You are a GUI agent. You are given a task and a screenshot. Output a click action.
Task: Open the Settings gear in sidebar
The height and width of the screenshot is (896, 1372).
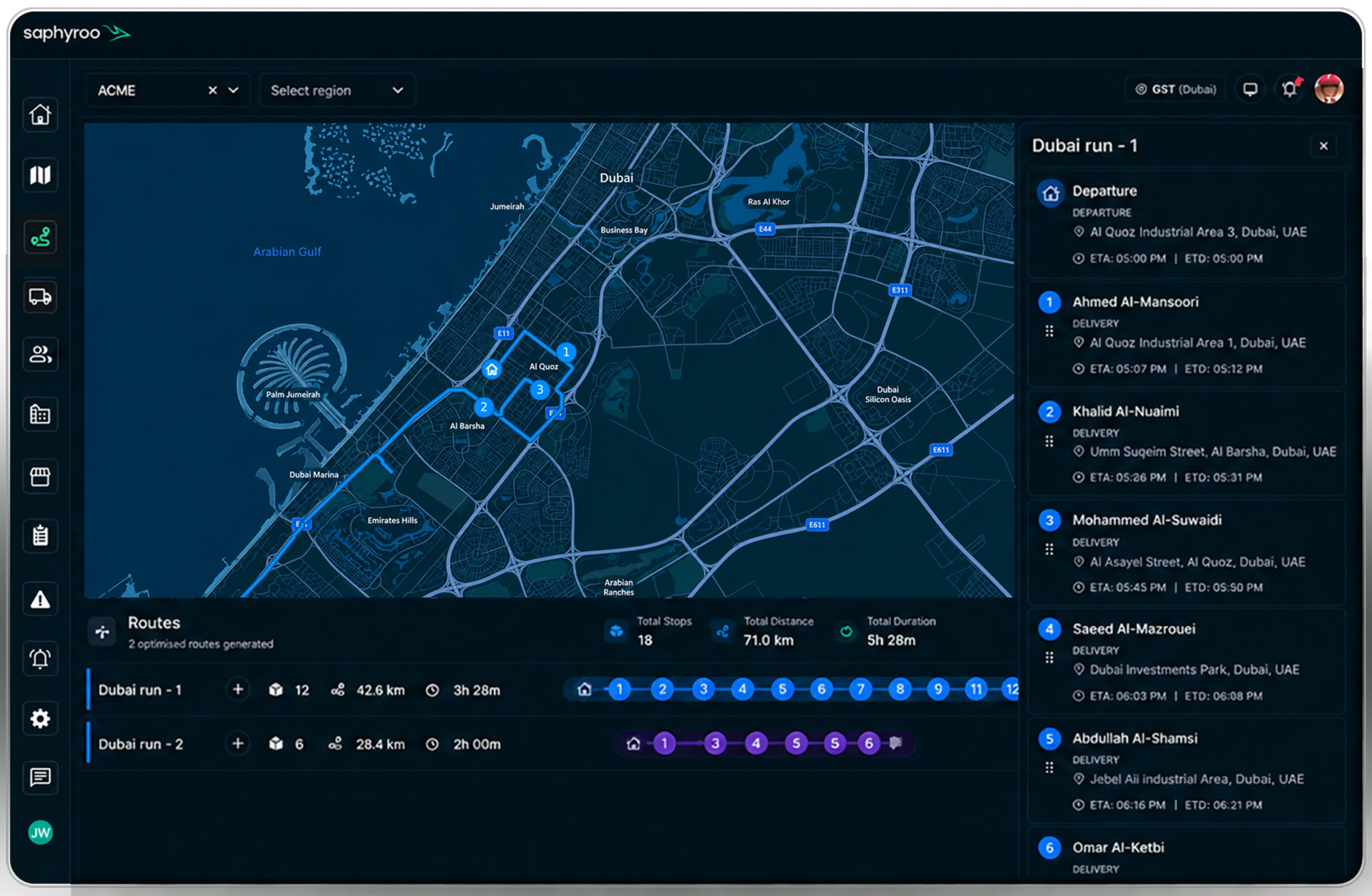pos(40,718)
